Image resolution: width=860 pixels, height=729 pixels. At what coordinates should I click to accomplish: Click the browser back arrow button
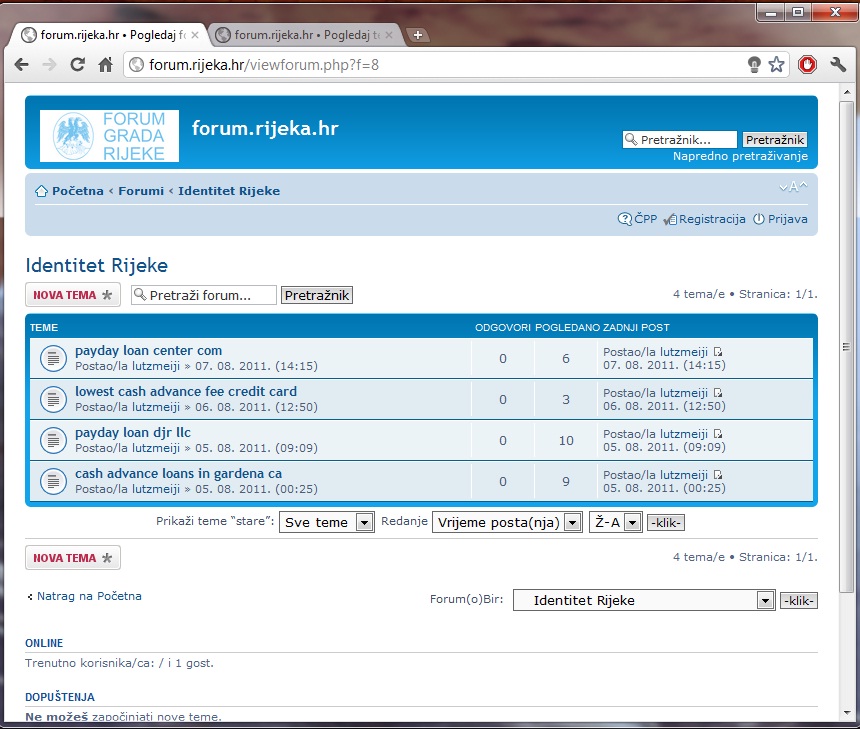[x=21, y=65]
